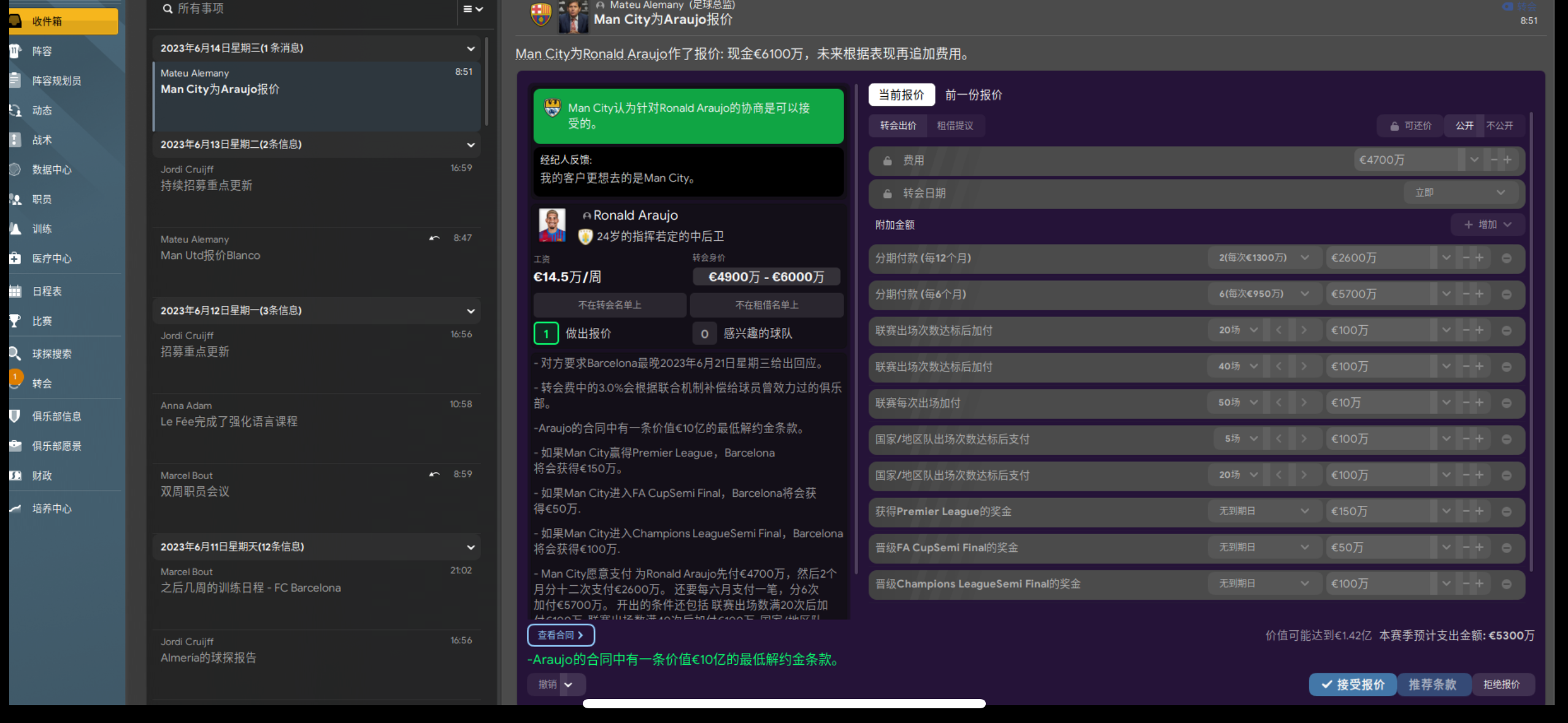Click the search magnifier beside 所有事项
1568x723 pixels.
click(167, 9)
